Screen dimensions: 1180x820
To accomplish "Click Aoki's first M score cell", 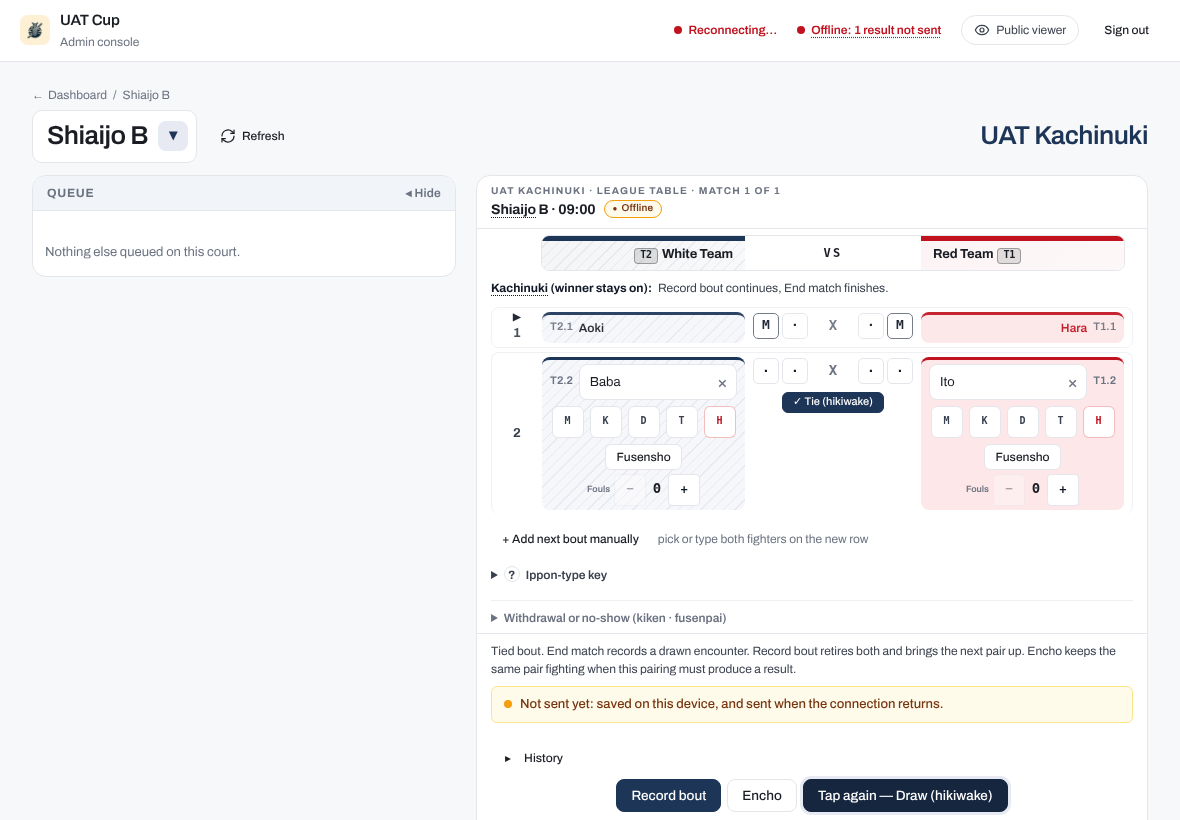I will pyautogui.click(x=765, y=326).
